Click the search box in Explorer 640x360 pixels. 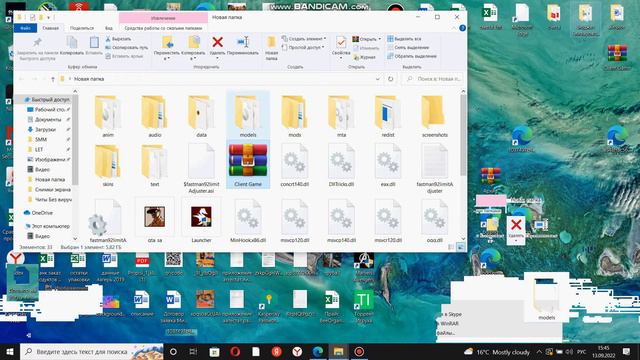[433, 79]
